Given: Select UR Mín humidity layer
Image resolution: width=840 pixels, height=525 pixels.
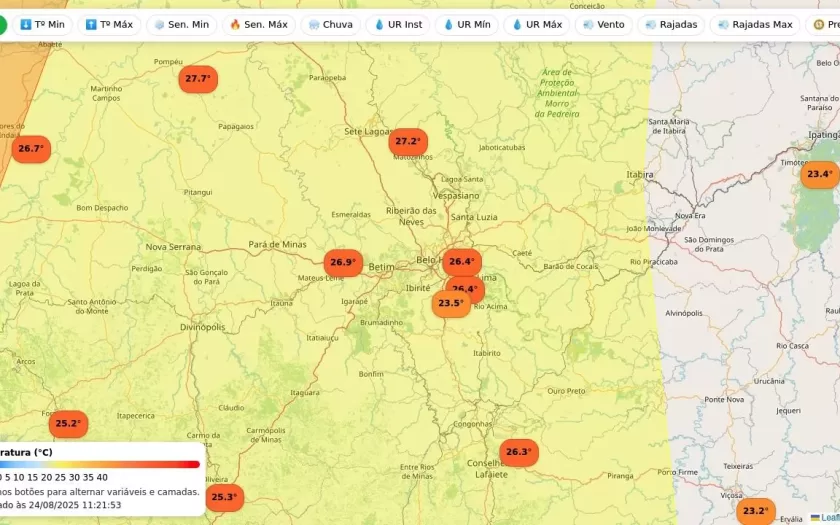Looking at the screenshot, I should pos(466,24).
